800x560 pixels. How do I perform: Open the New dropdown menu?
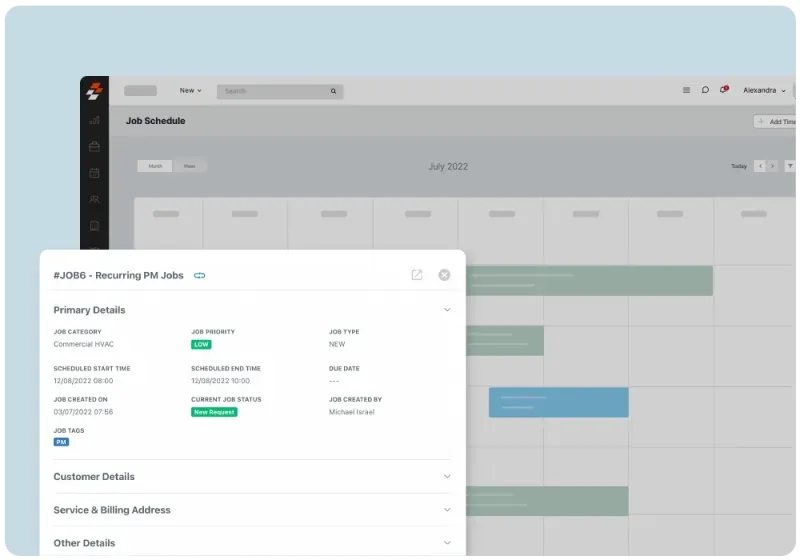click(190, 90)
